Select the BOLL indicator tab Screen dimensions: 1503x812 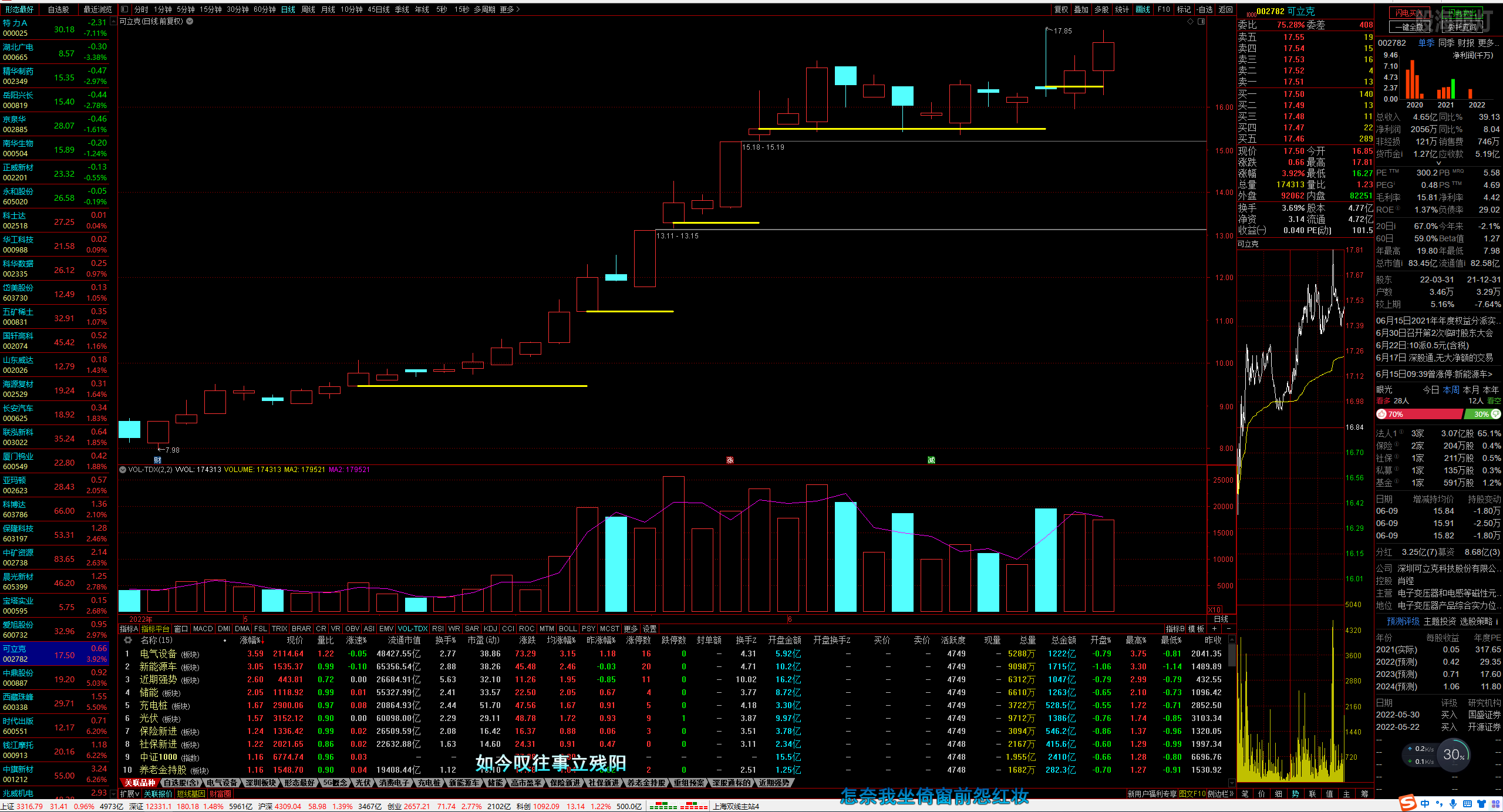pos(568,628)
